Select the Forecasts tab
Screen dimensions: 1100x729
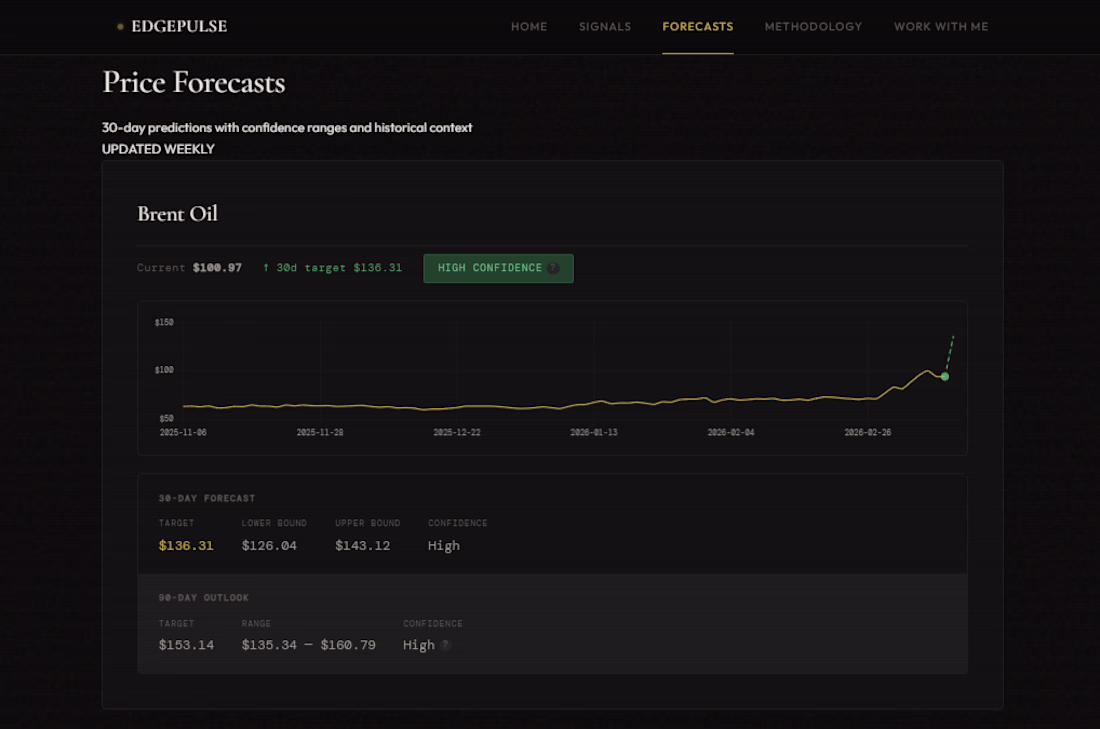[698, 27]
